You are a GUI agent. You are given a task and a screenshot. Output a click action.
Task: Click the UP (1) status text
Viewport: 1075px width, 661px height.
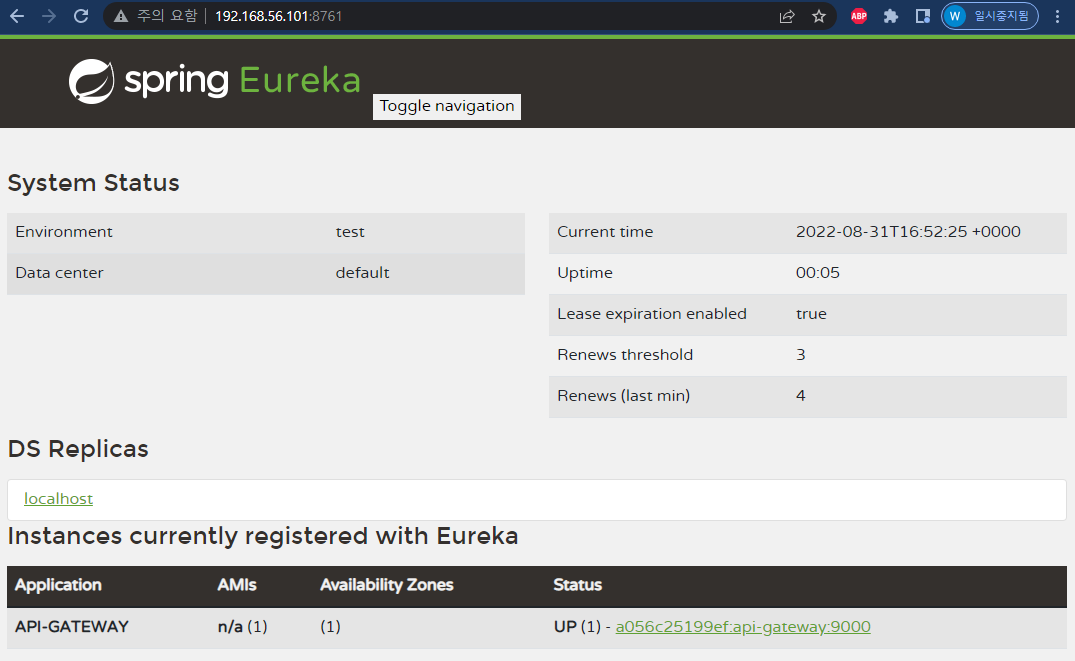coord(577,627)
